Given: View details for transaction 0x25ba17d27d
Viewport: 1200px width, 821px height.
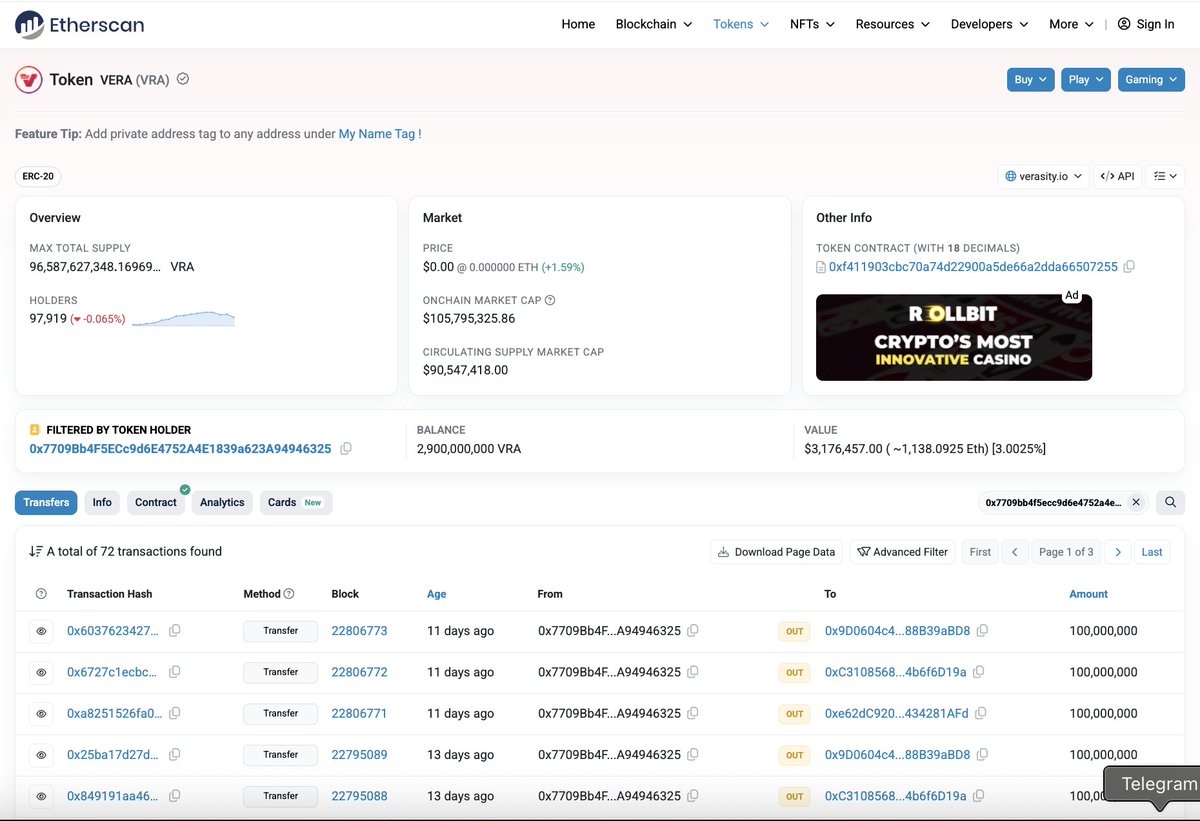Looking at the screenshot, I should click(41, 755).
